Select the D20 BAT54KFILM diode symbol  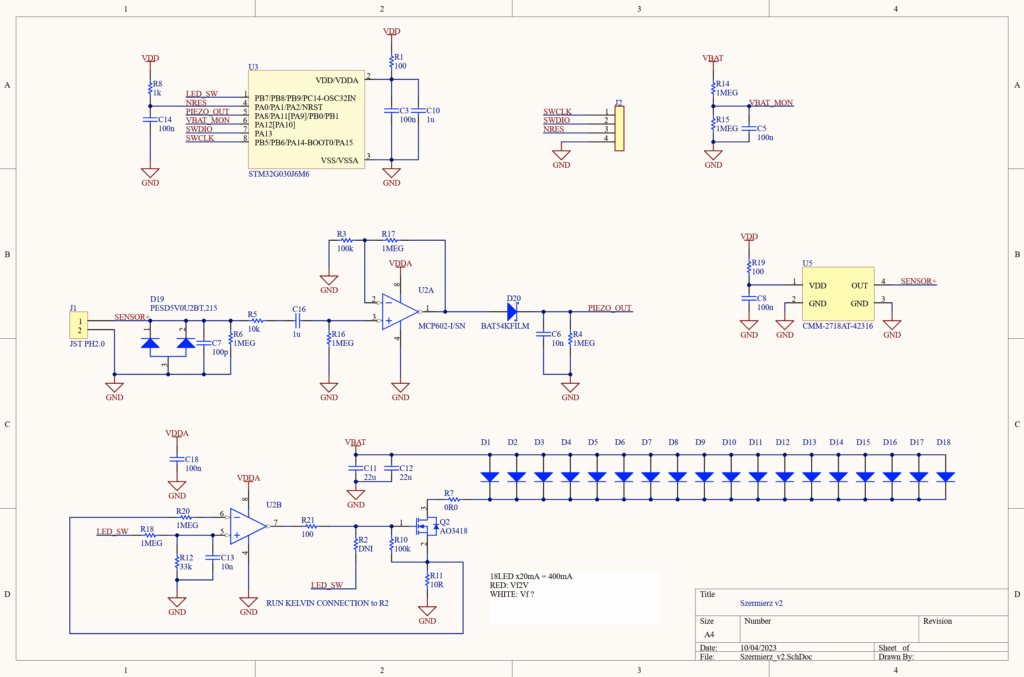pos(514,309)
